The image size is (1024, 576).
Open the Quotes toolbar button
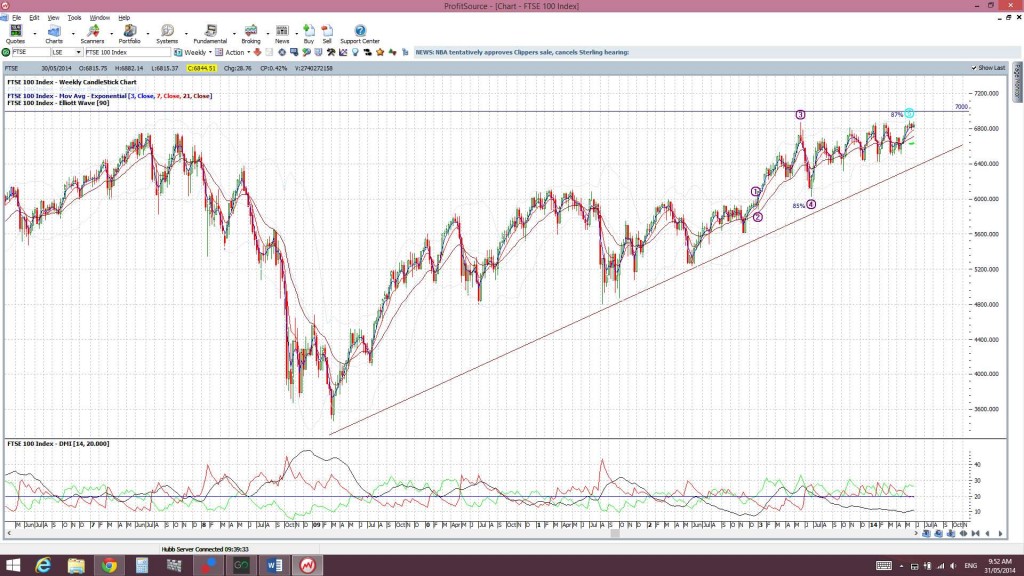tap(15, 34)
